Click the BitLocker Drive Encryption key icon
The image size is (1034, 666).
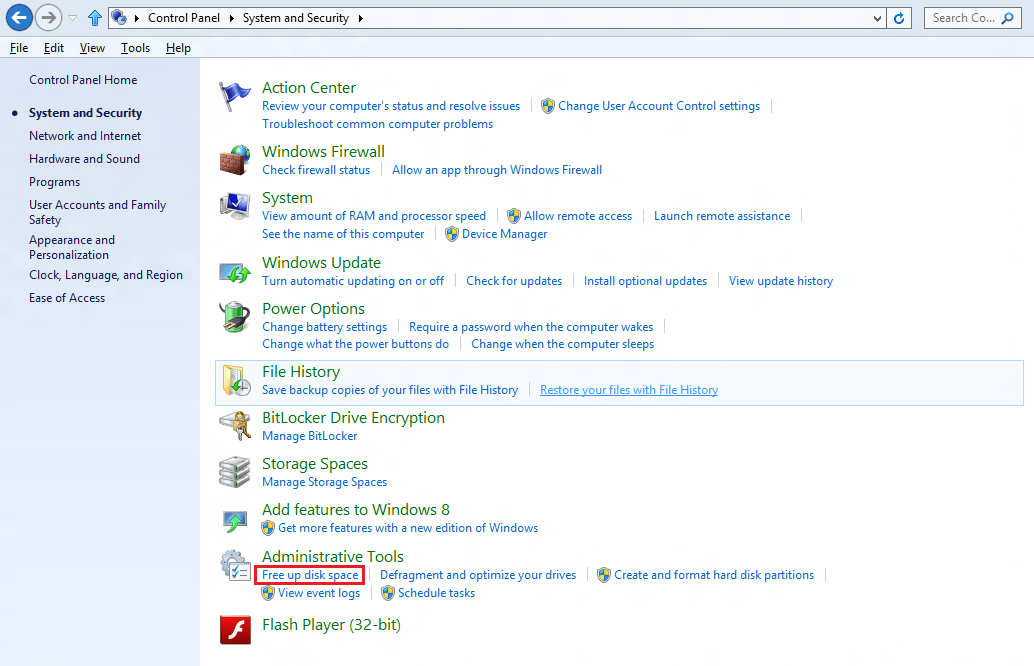(x=235, y=426)
